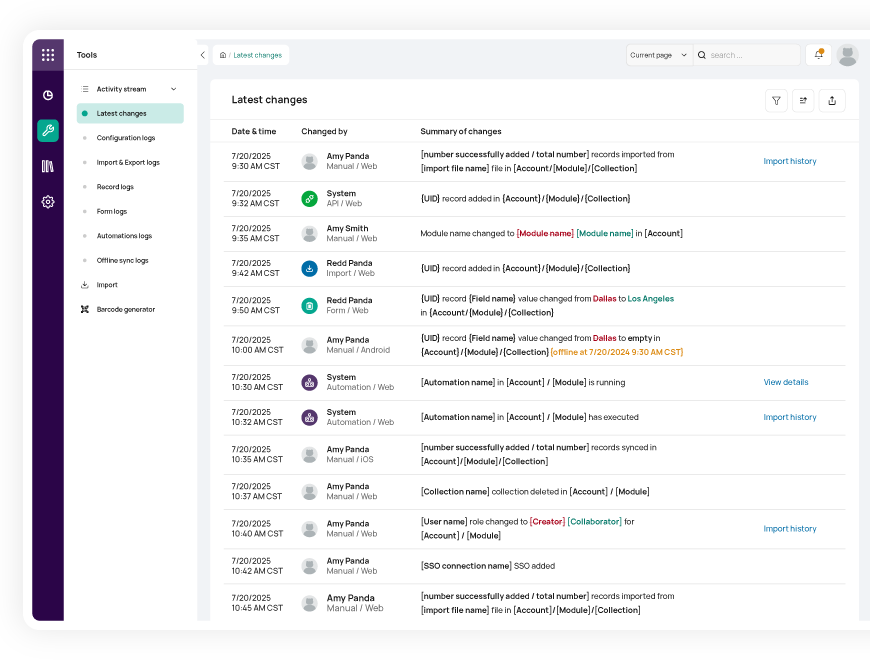
Task: Open Configuration logs
Action: [126, 138]
